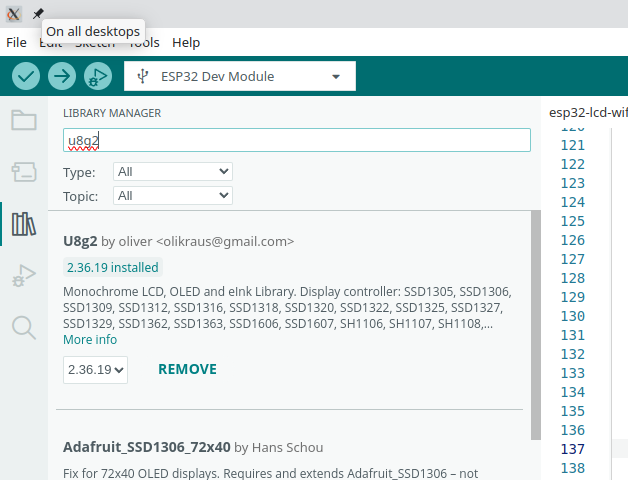
Task: Open the Search magnifier in the sidebar
Action: click(x=24, y=328)
